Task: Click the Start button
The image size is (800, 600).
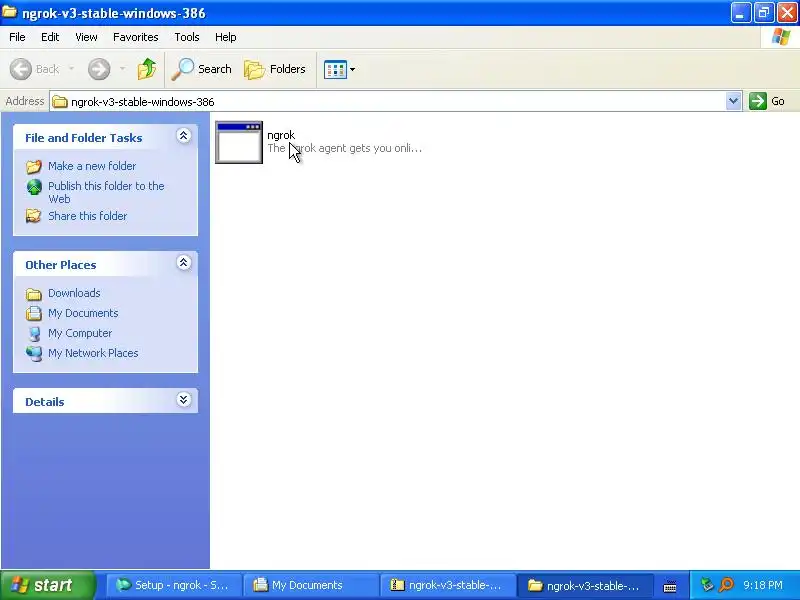Action: [47, 585]
